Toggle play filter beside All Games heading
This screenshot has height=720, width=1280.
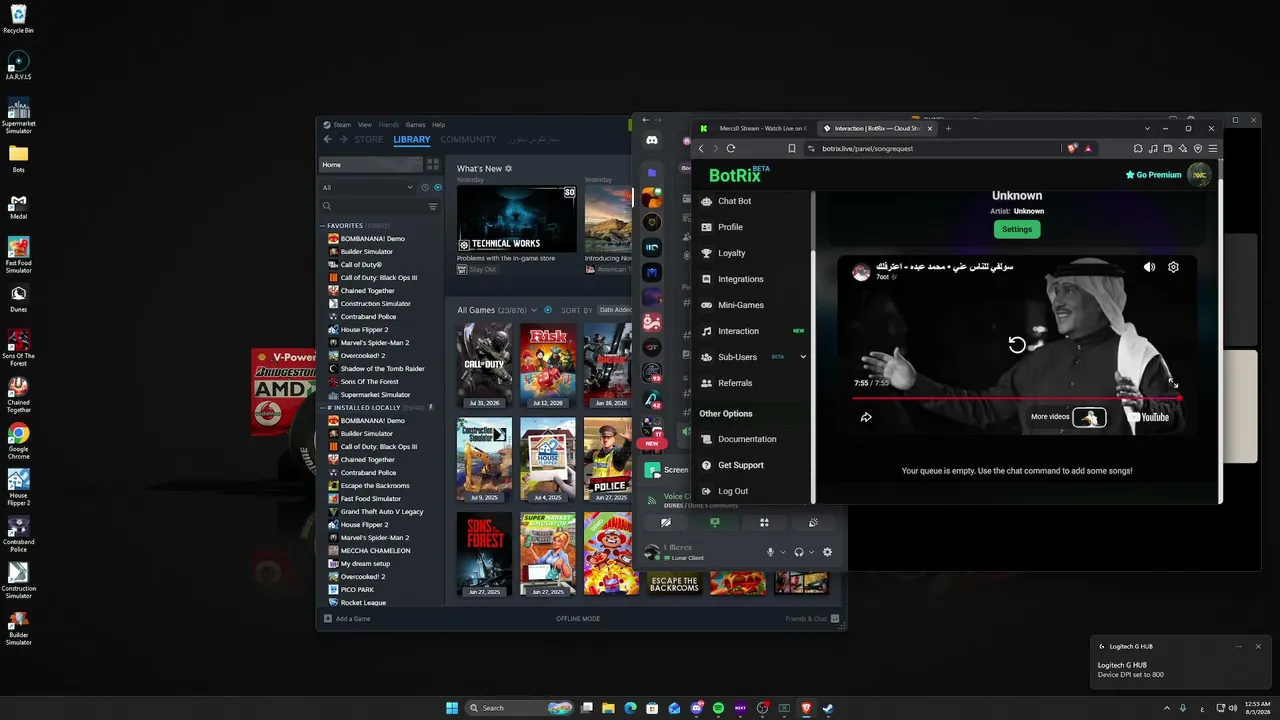pyautogui.click(x=548, y=310)
